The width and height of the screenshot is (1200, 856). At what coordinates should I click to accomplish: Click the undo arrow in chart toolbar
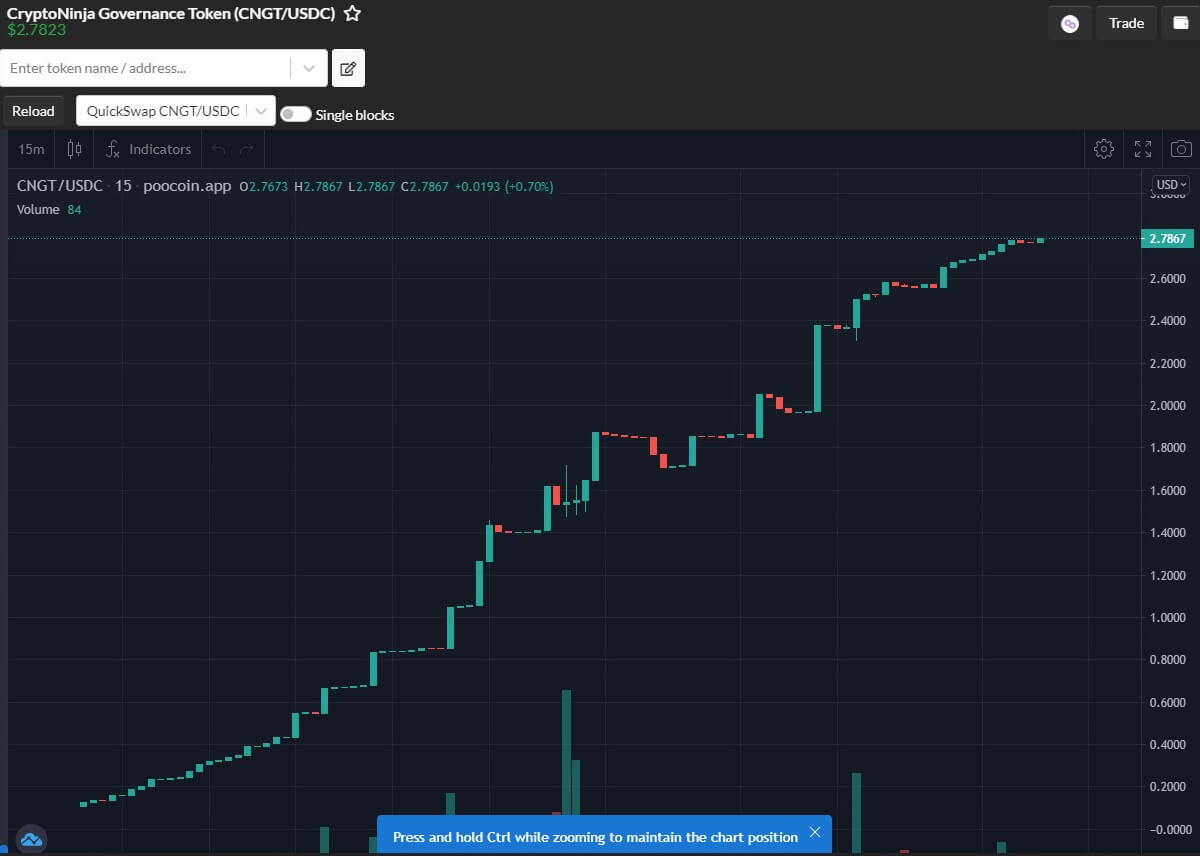pyautogui.click(x=219, y=149)
